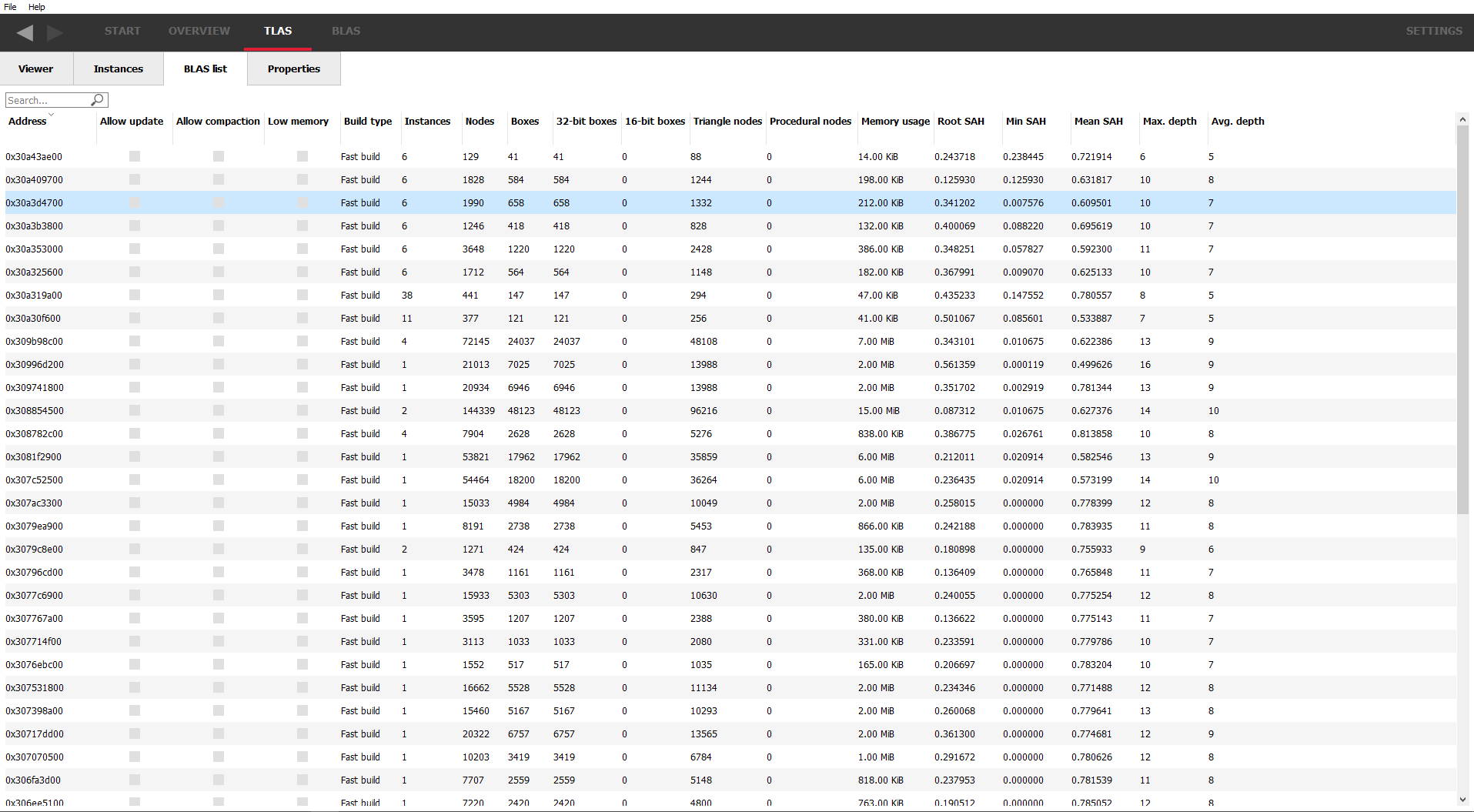Toggle Allow compaction checkbox for 0x30a409700
This screenshot has width=1474, height=812.
219,179
